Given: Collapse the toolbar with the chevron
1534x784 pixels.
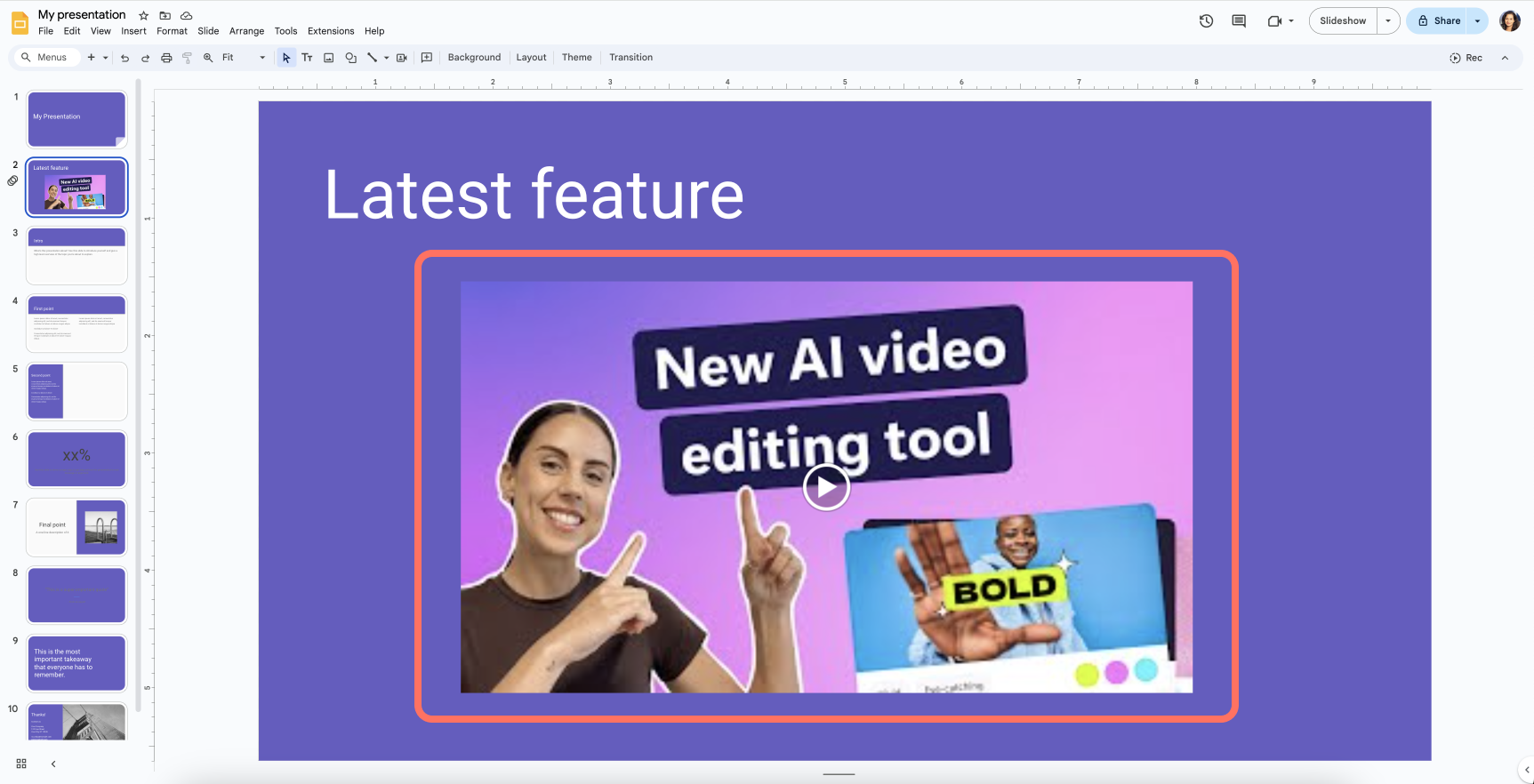Looking at the screenshot, I should click(x=1505, y=58).
